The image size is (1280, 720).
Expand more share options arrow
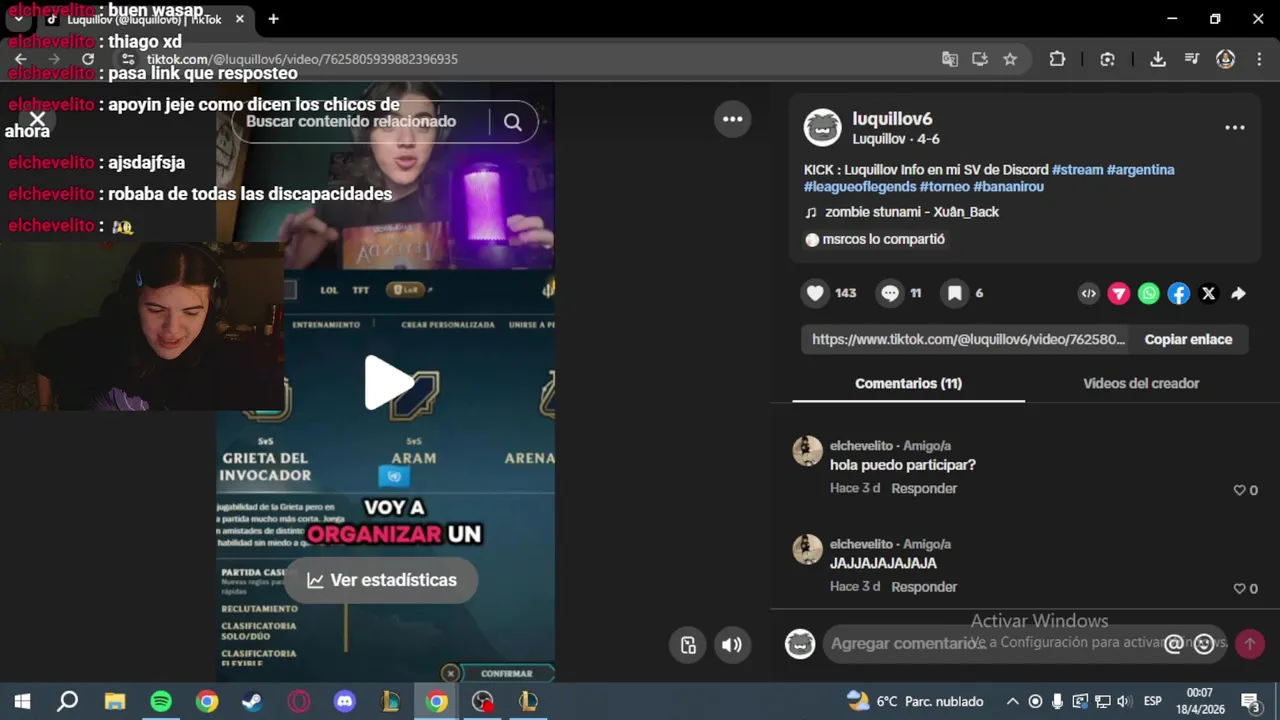(1238, 293)
